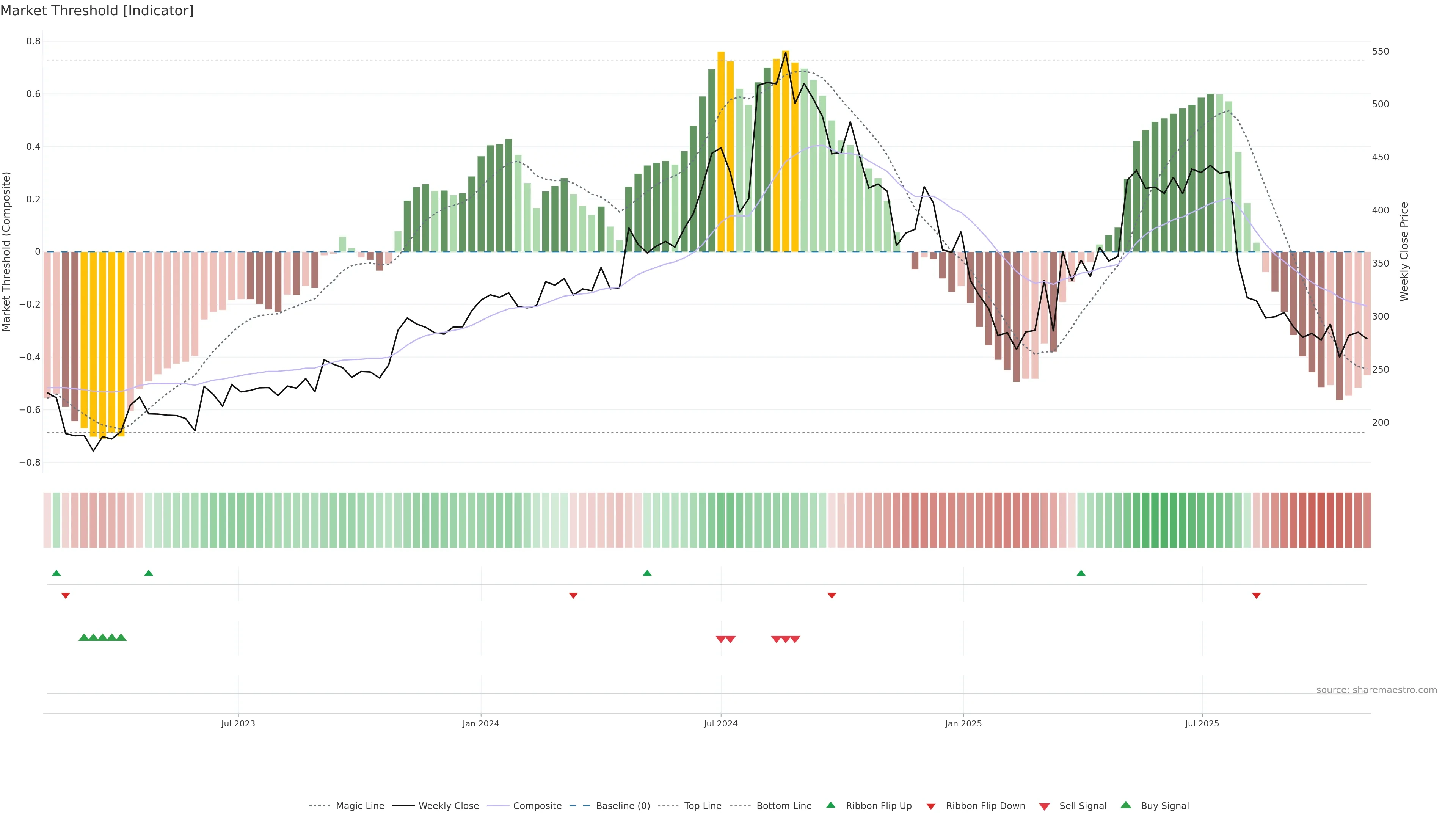Click the Sell Signal legend label
This screenshot has height=819, width=1456.
(1083, 806)
